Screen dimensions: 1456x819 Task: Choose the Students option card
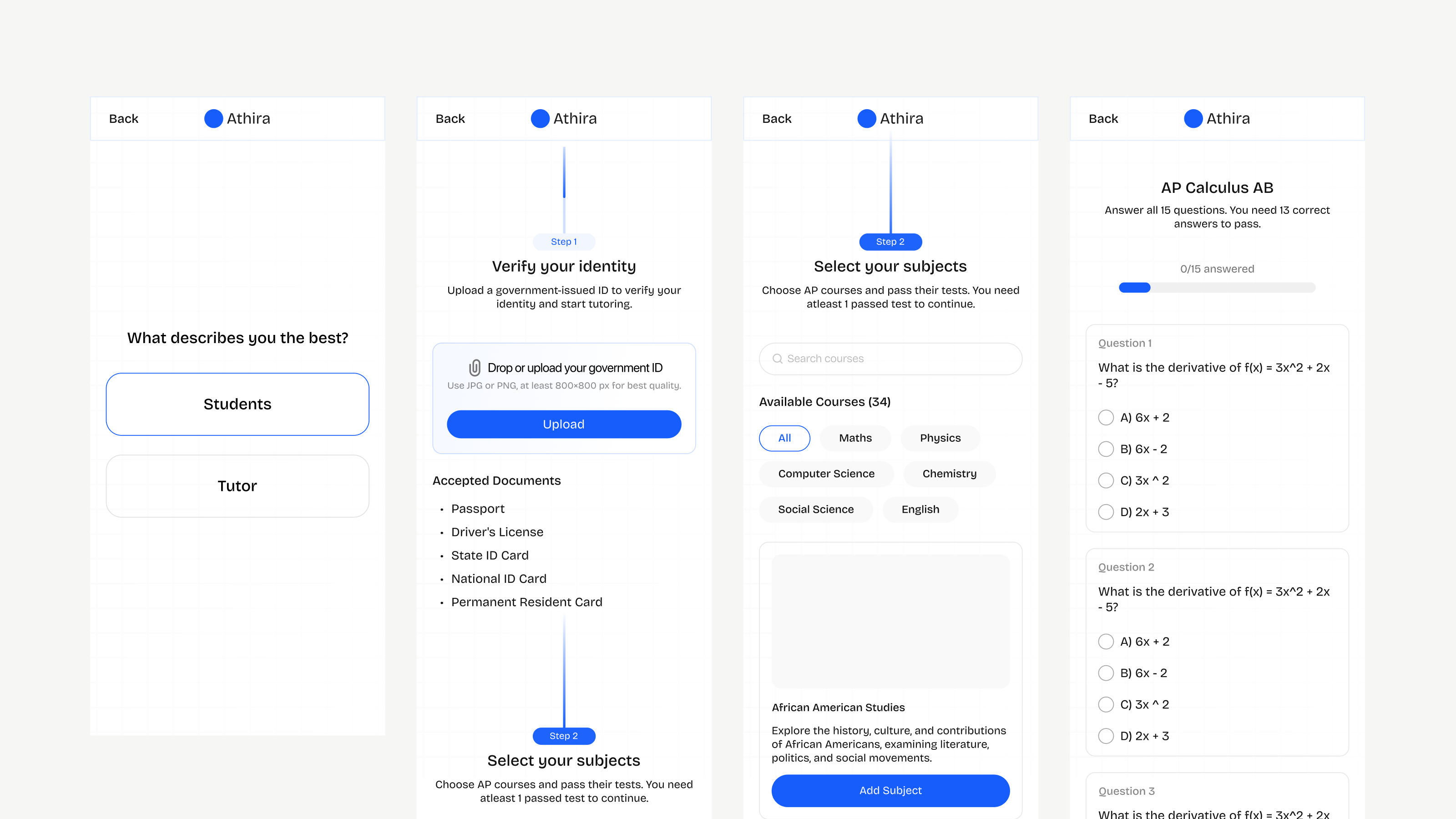point(238,404)
